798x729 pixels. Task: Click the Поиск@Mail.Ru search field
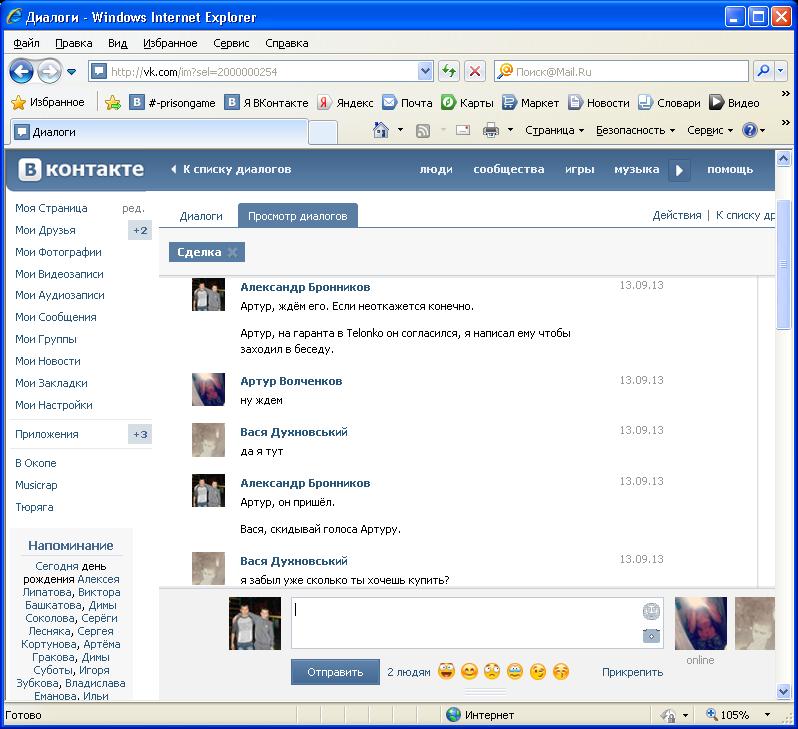click(x=621, y=72)
